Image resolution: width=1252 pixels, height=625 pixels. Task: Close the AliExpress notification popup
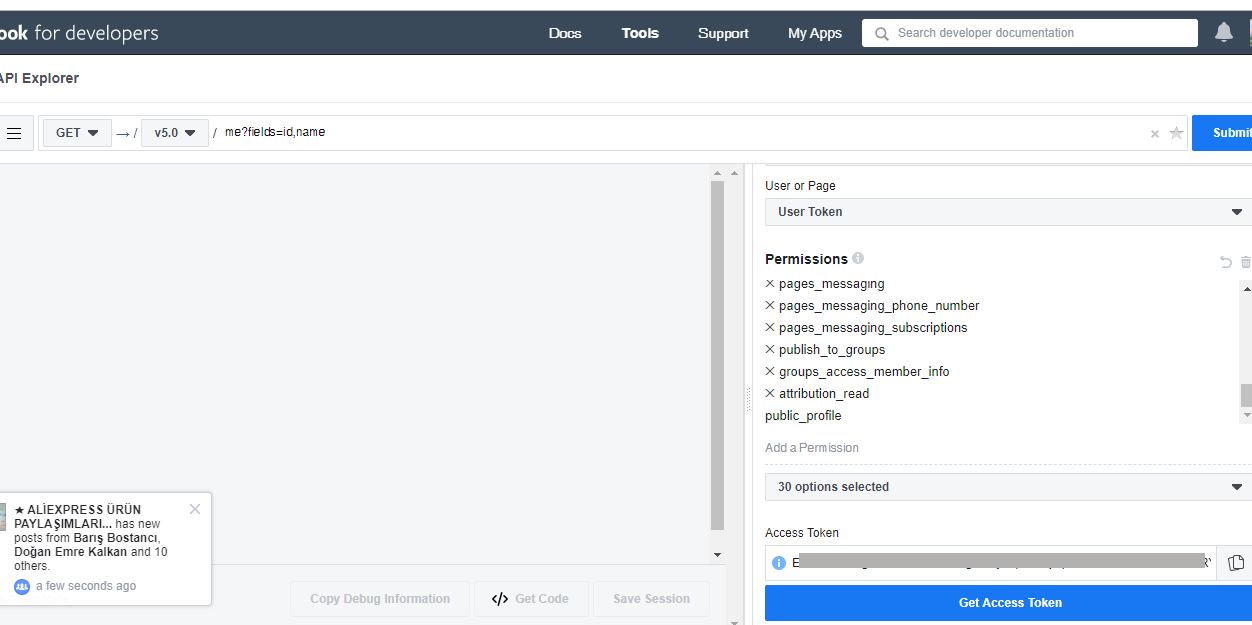click(x=195, y=509)
